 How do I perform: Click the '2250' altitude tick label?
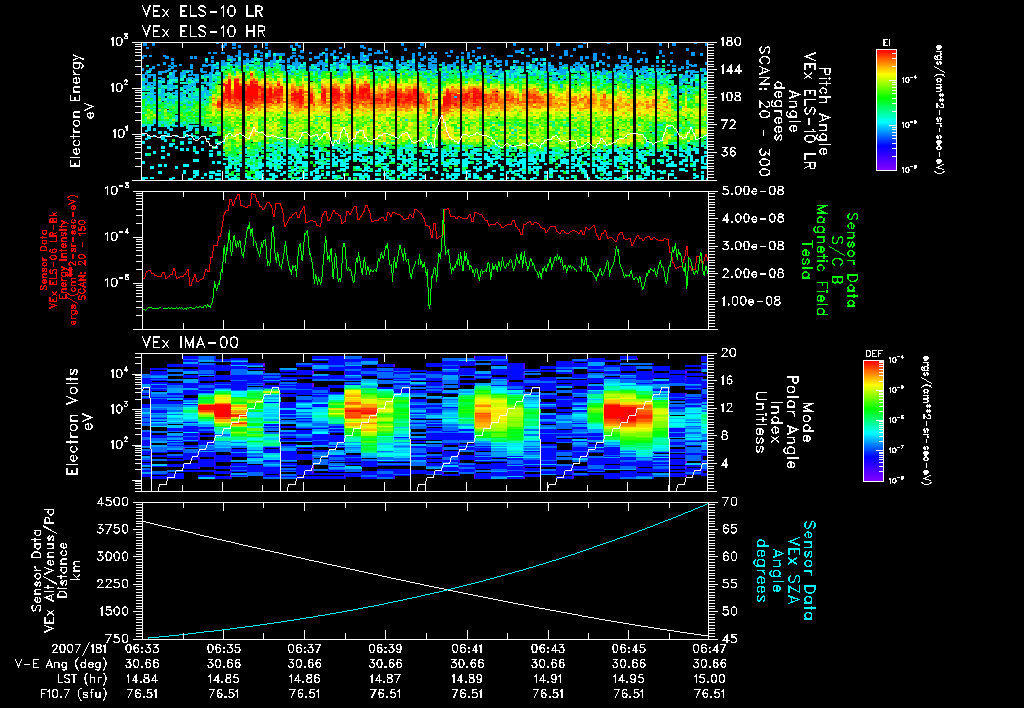point(113,584)
